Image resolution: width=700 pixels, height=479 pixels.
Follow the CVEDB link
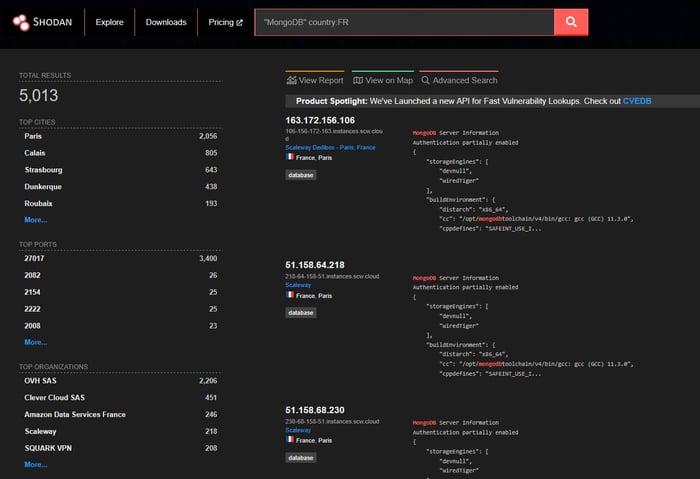pyautogui.click(x=637, y=101)
